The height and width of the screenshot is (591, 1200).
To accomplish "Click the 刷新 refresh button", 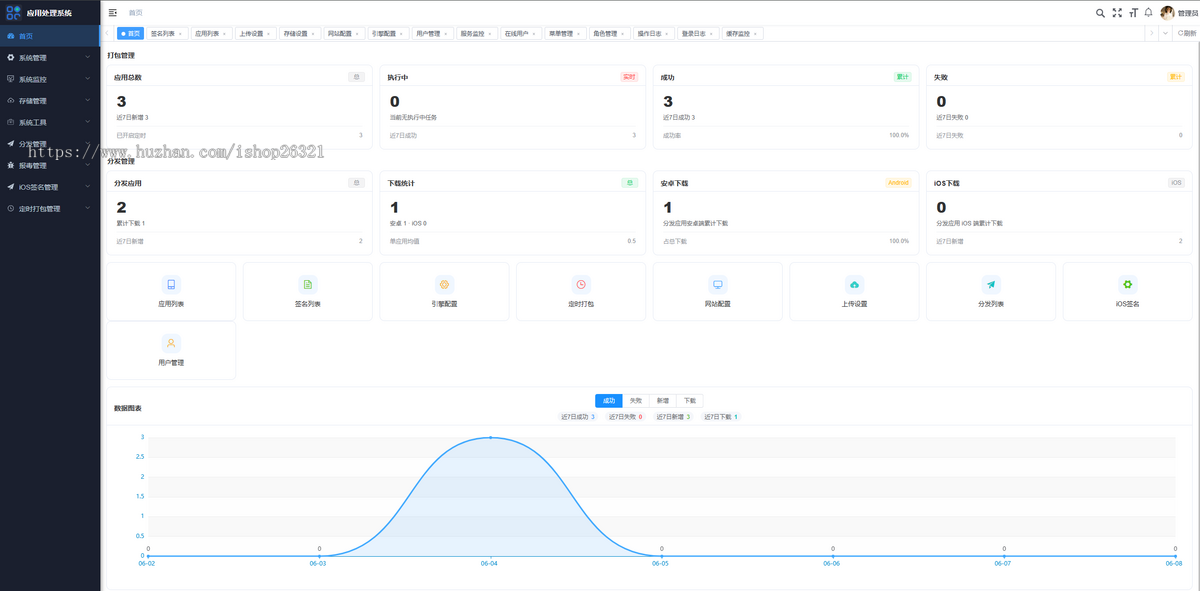I will click(x=1185, y=33).
